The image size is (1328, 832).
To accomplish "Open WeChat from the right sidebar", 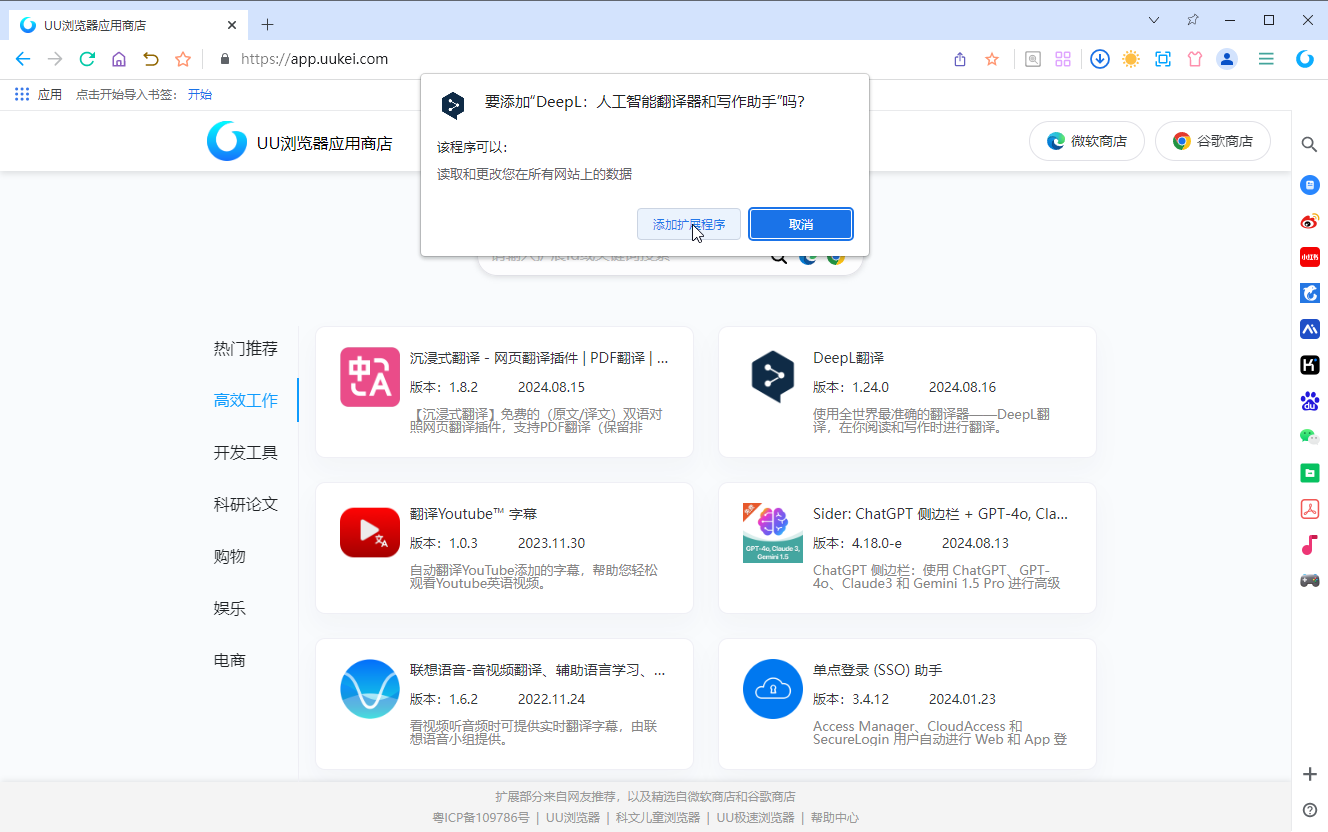I will click(x=1309, y=436).
